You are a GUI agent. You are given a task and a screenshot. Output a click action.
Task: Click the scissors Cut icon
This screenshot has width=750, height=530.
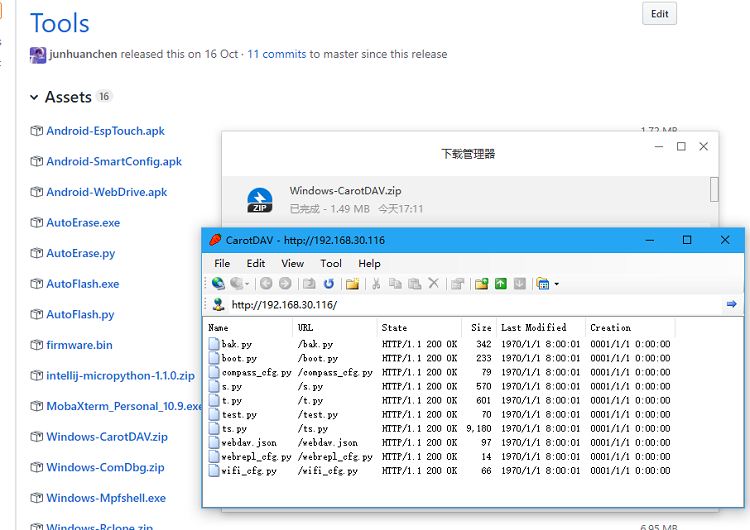376,284
